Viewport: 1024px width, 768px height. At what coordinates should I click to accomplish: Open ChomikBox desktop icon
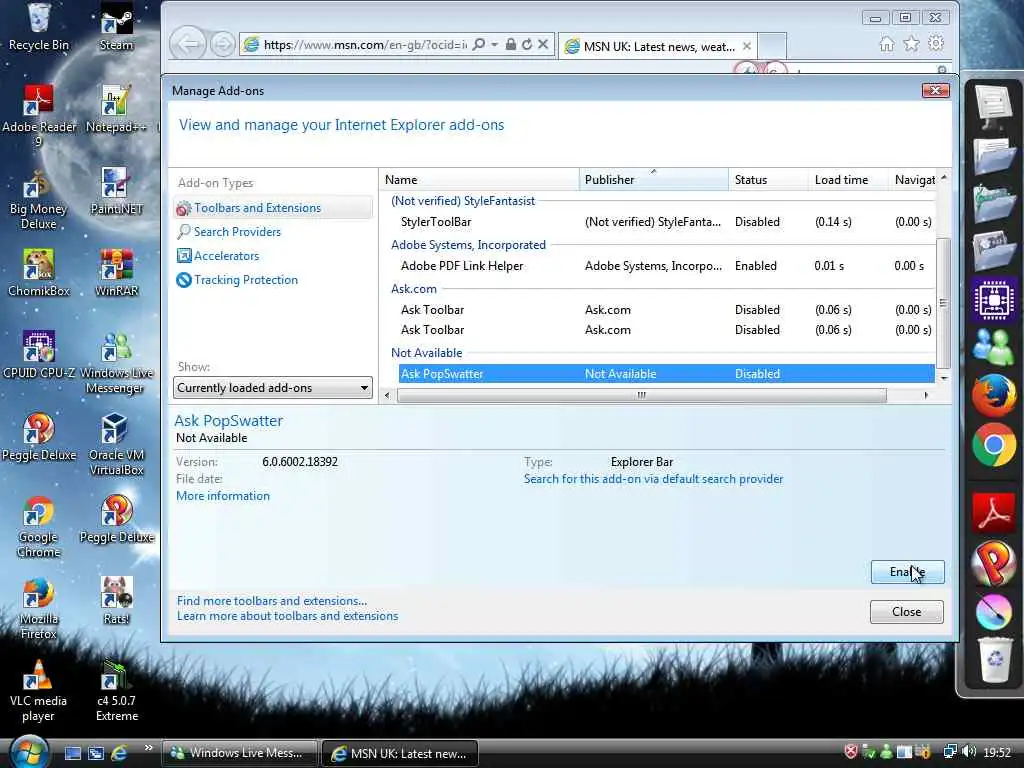pos(39,273)
